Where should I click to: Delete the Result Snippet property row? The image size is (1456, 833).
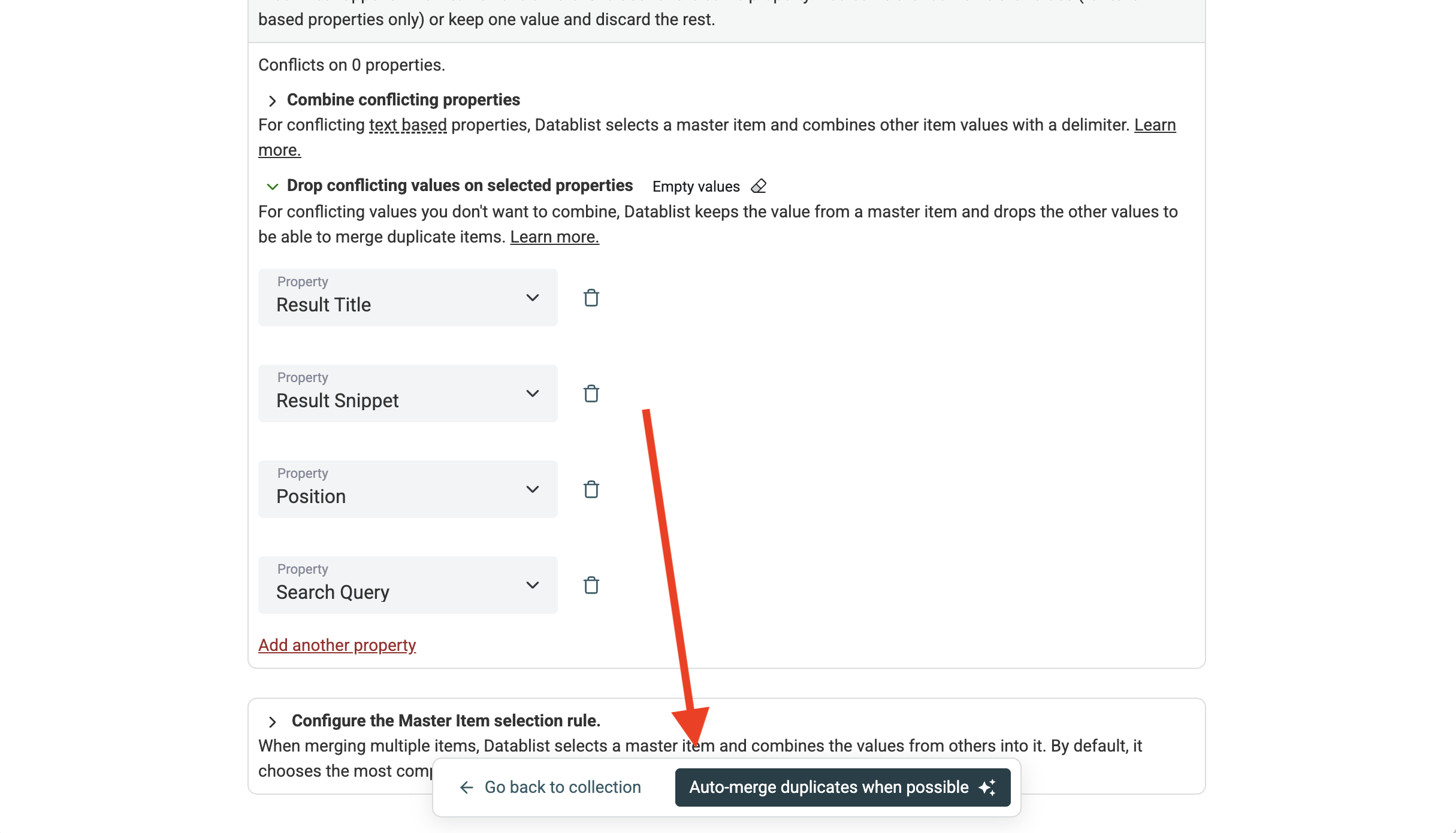(591, 393)
